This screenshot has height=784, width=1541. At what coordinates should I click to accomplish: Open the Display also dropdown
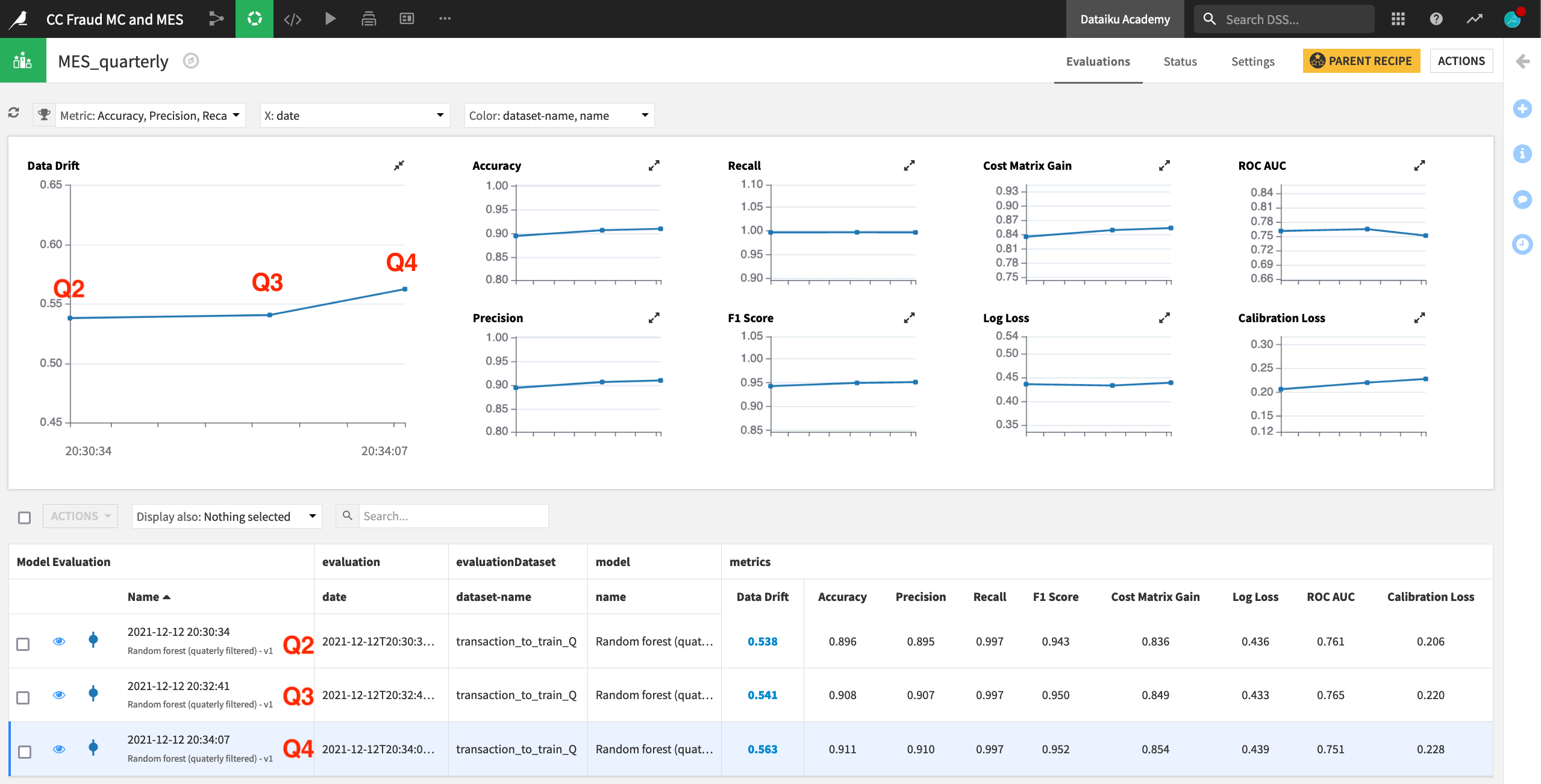click(226, 516)
